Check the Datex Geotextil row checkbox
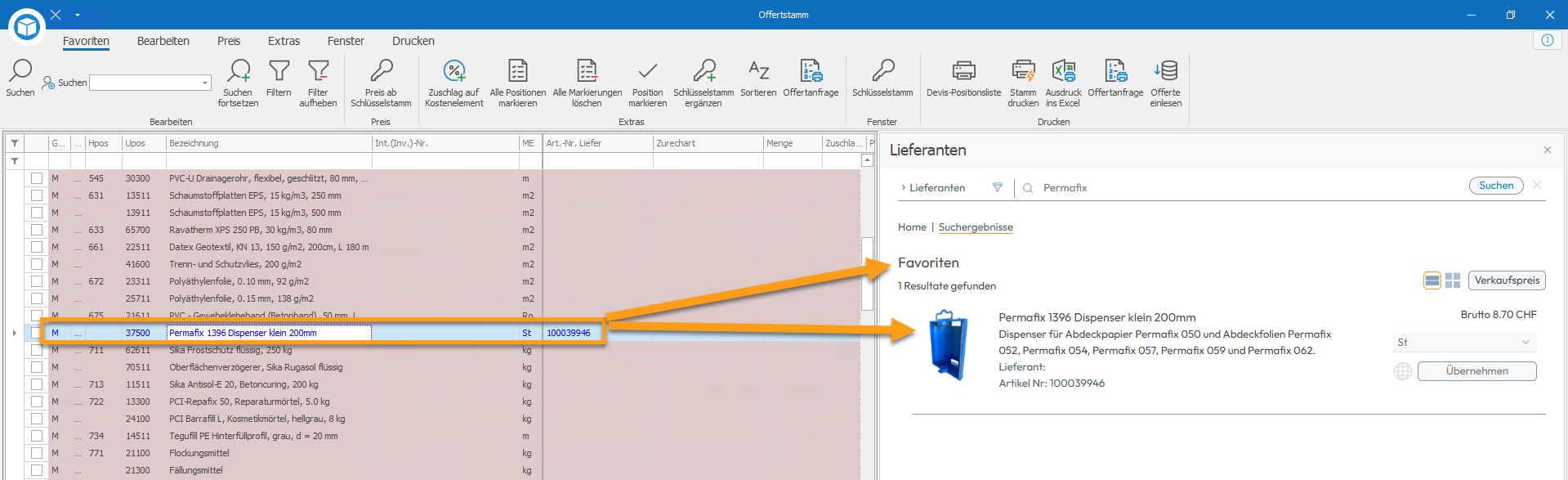The width and height of the screenshot is (1568, 480). 37,247
